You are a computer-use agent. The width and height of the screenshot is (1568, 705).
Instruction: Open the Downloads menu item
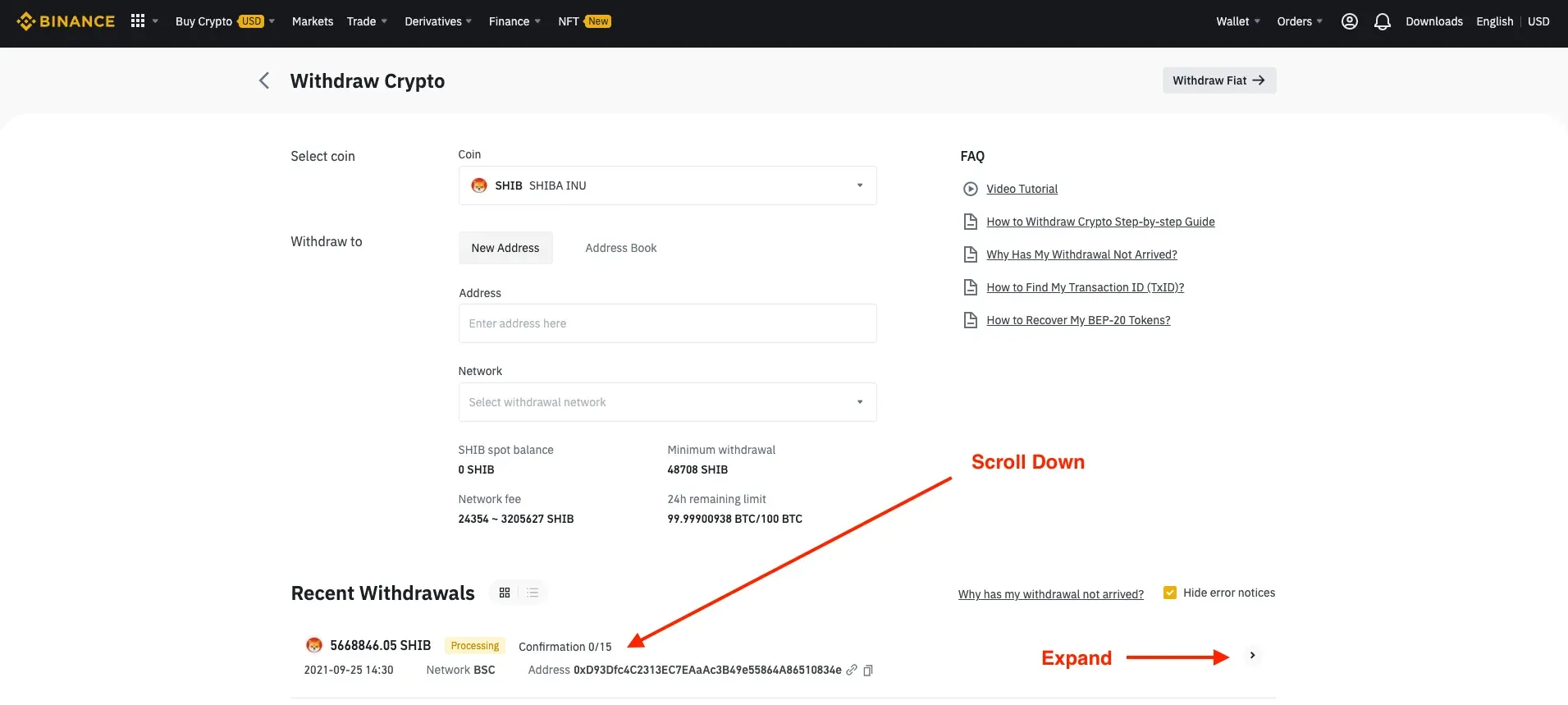[x=1434, y=21]
